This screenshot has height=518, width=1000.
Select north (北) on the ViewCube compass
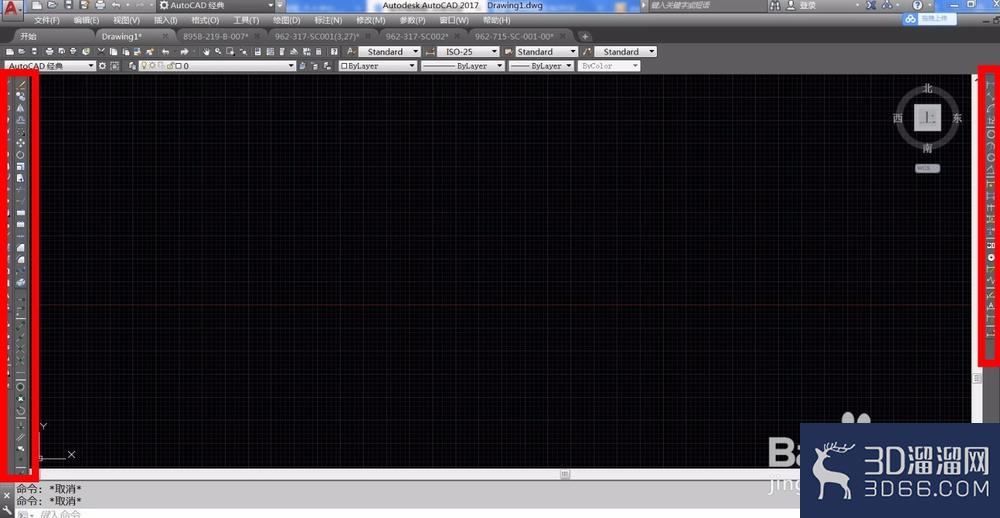(x=927, y=89)
